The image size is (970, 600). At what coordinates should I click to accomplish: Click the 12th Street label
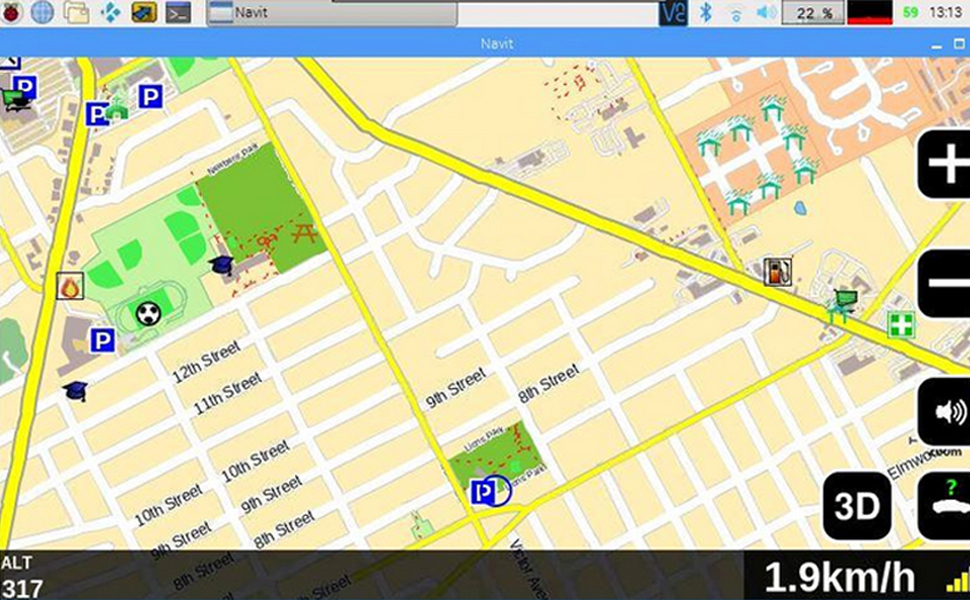click(x=206, y=362)
